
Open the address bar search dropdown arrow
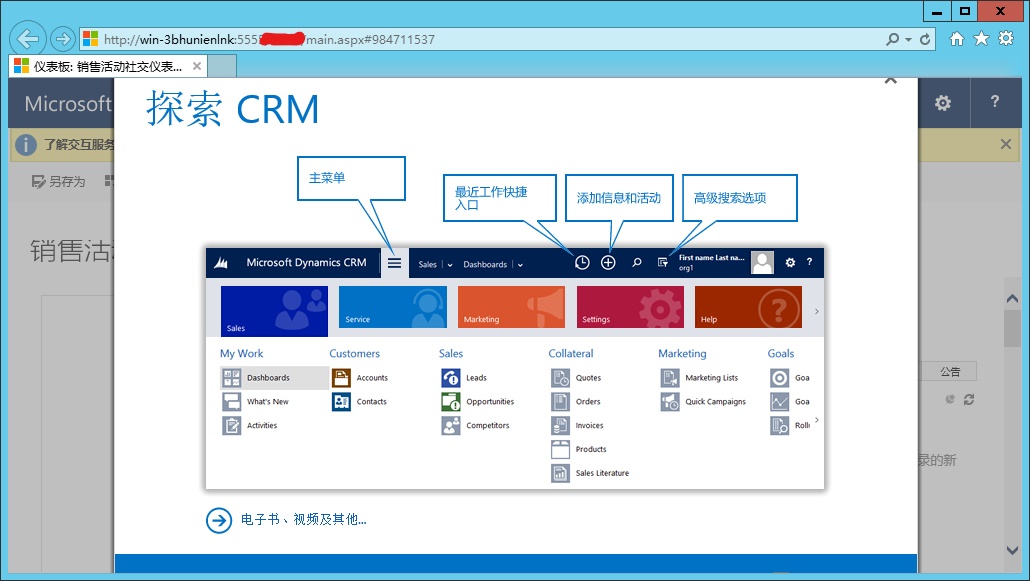point(908,39)
